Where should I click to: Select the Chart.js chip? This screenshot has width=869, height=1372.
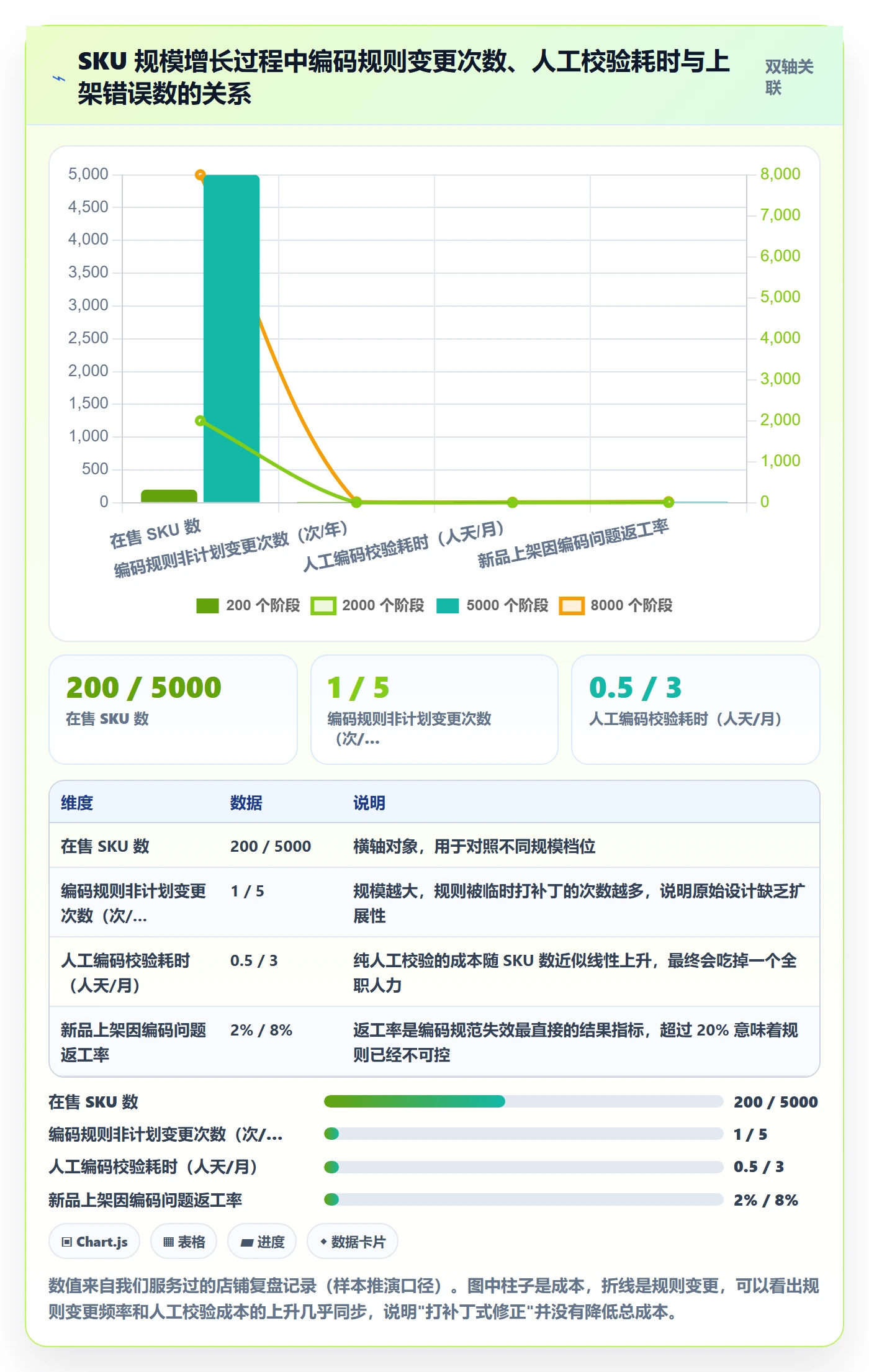pos(94,1242)
